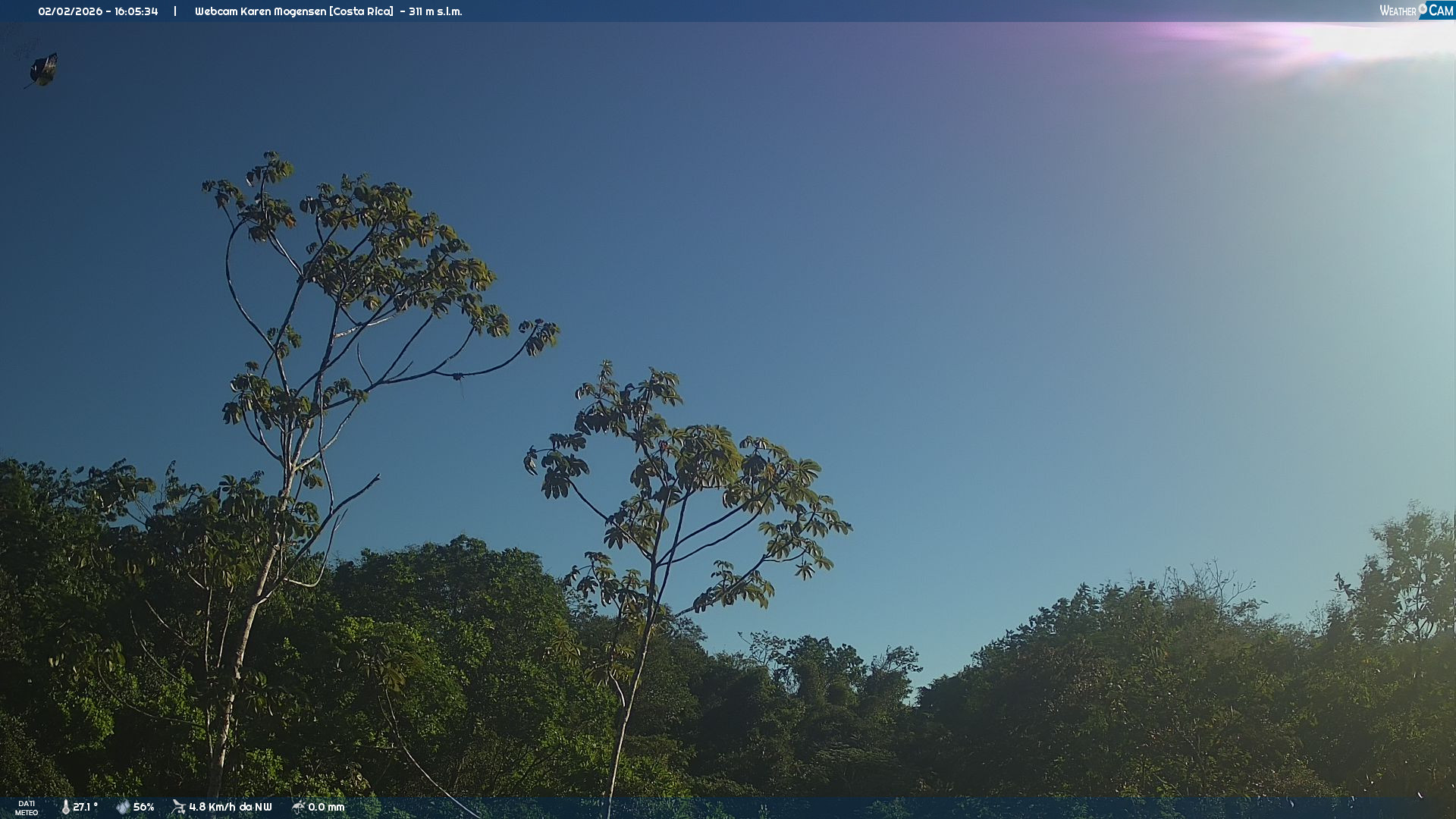1456x819 pixels.
Task: Click the dark leaf object near top-left corner
Action: pyautogui.click(x=43, y=70)
